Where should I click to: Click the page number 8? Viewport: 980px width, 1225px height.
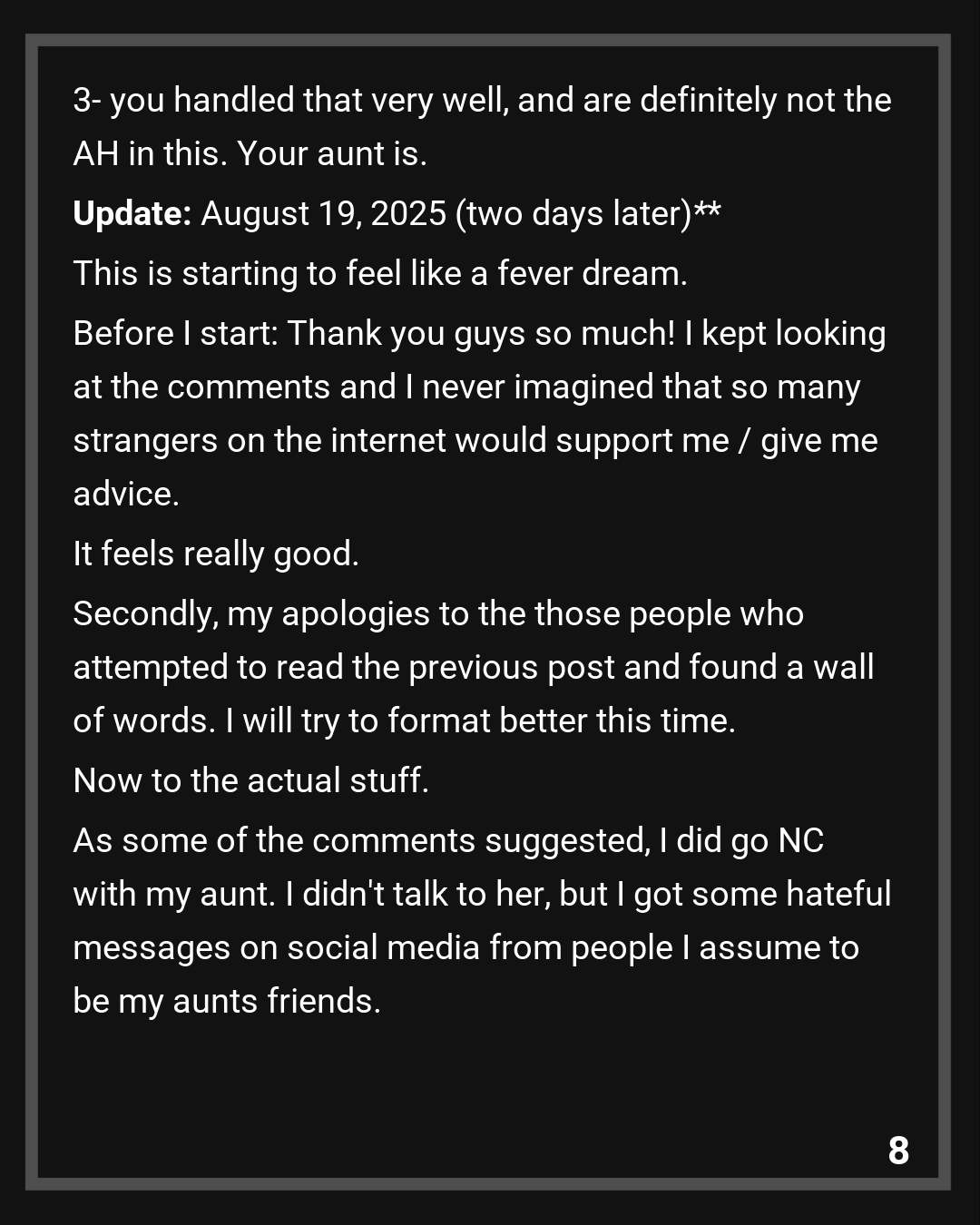898,1151
